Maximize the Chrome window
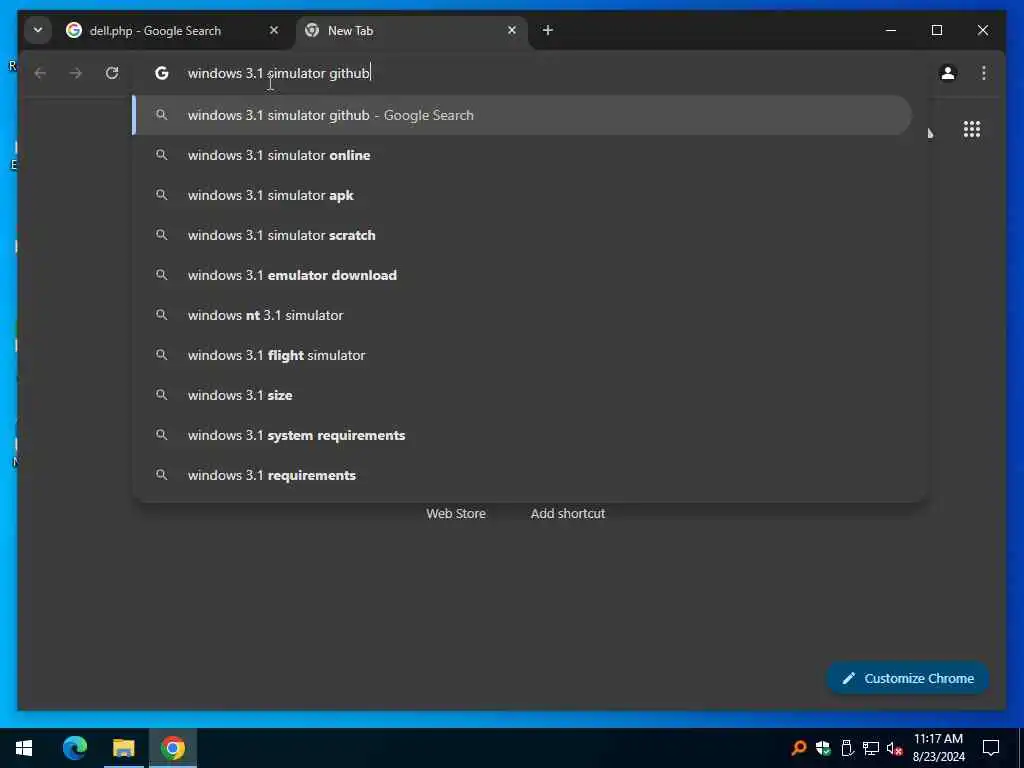Screen dimensions: 1024x768 point(936,30)
